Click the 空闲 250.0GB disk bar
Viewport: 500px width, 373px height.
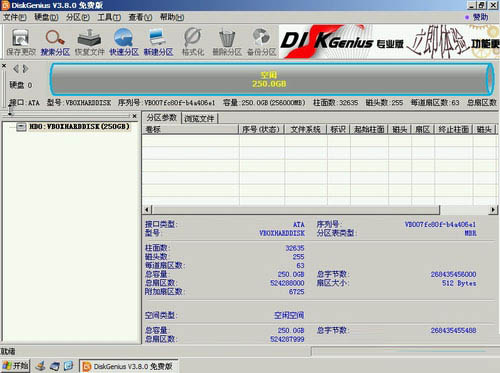click(272, 79)
